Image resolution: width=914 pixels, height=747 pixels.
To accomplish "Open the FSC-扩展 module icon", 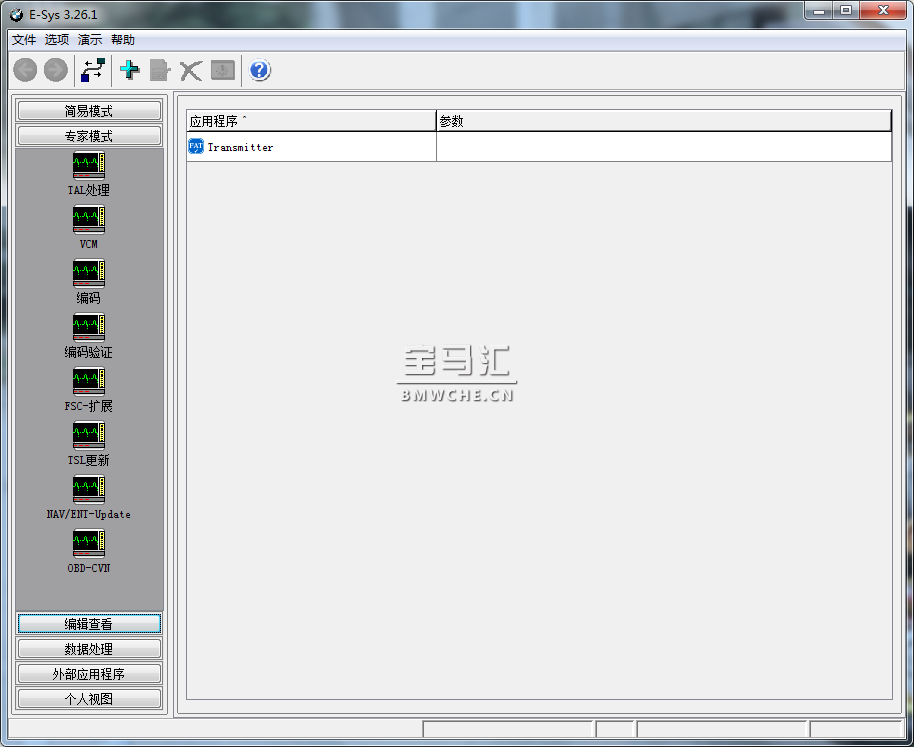I will point(89,382).
